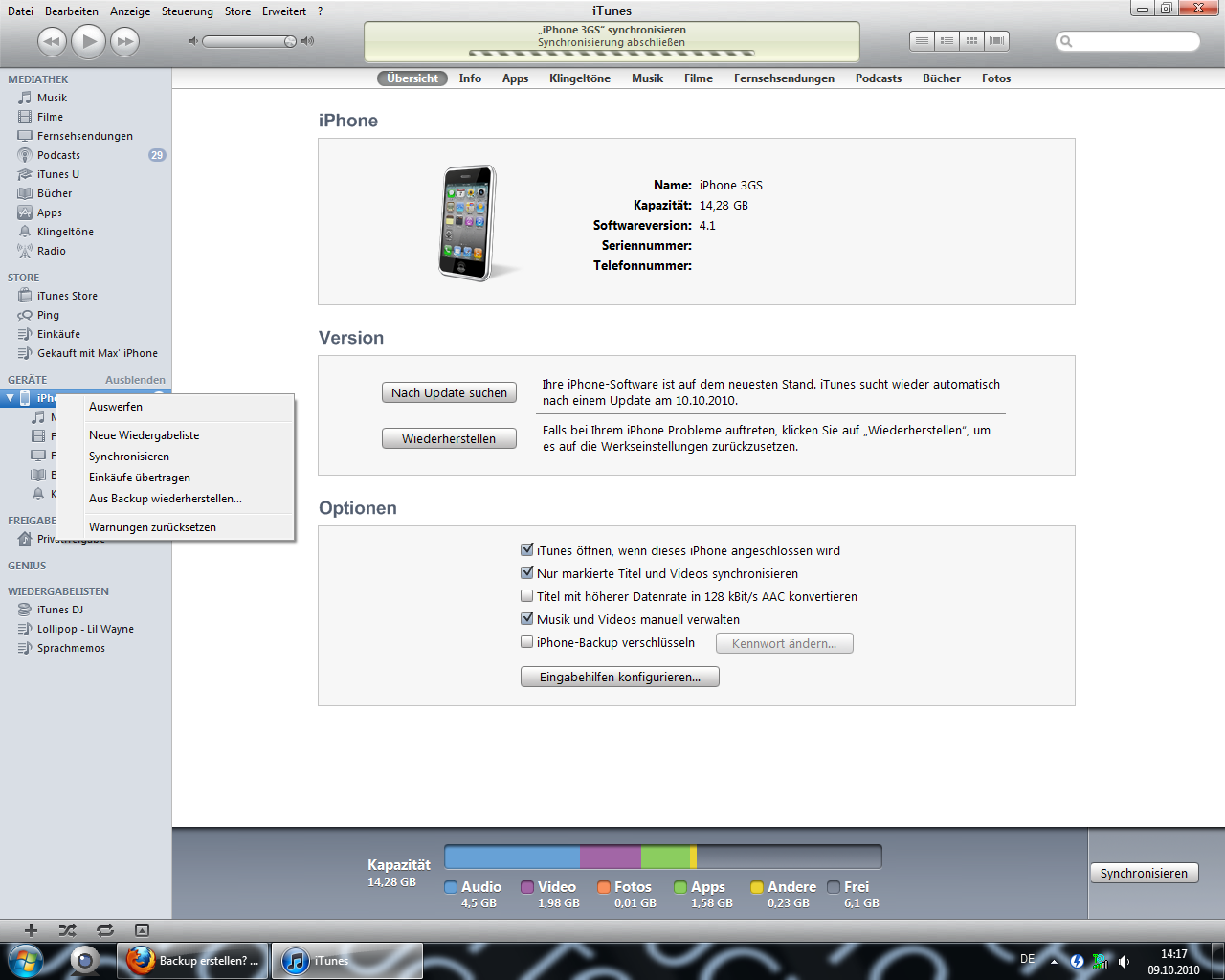Screen dimensions: 1225x980
Task: Click the Windows Start button
Action: [x=26, y=960]
